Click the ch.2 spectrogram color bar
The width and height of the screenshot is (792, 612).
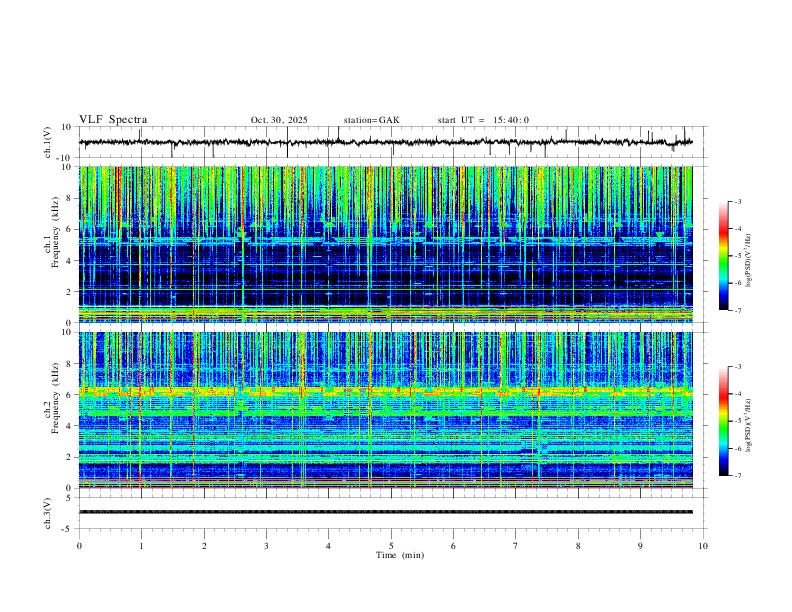click(724, 421)
